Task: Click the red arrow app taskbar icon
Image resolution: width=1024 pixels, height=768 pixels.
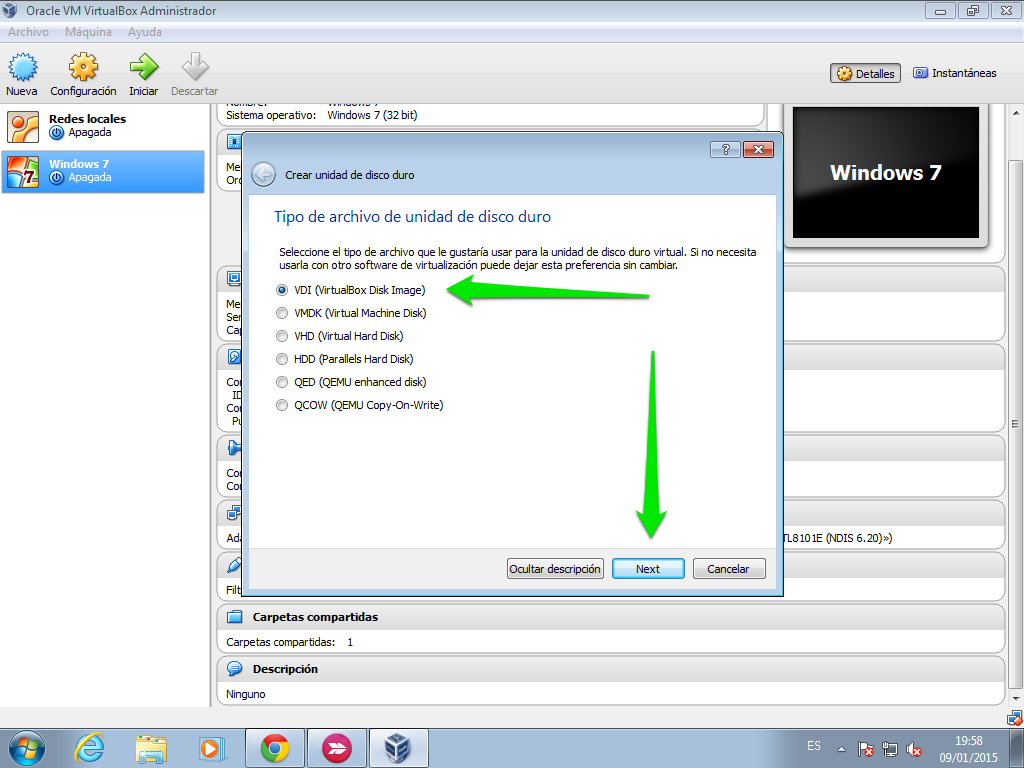Action: [x=336, y=748]
